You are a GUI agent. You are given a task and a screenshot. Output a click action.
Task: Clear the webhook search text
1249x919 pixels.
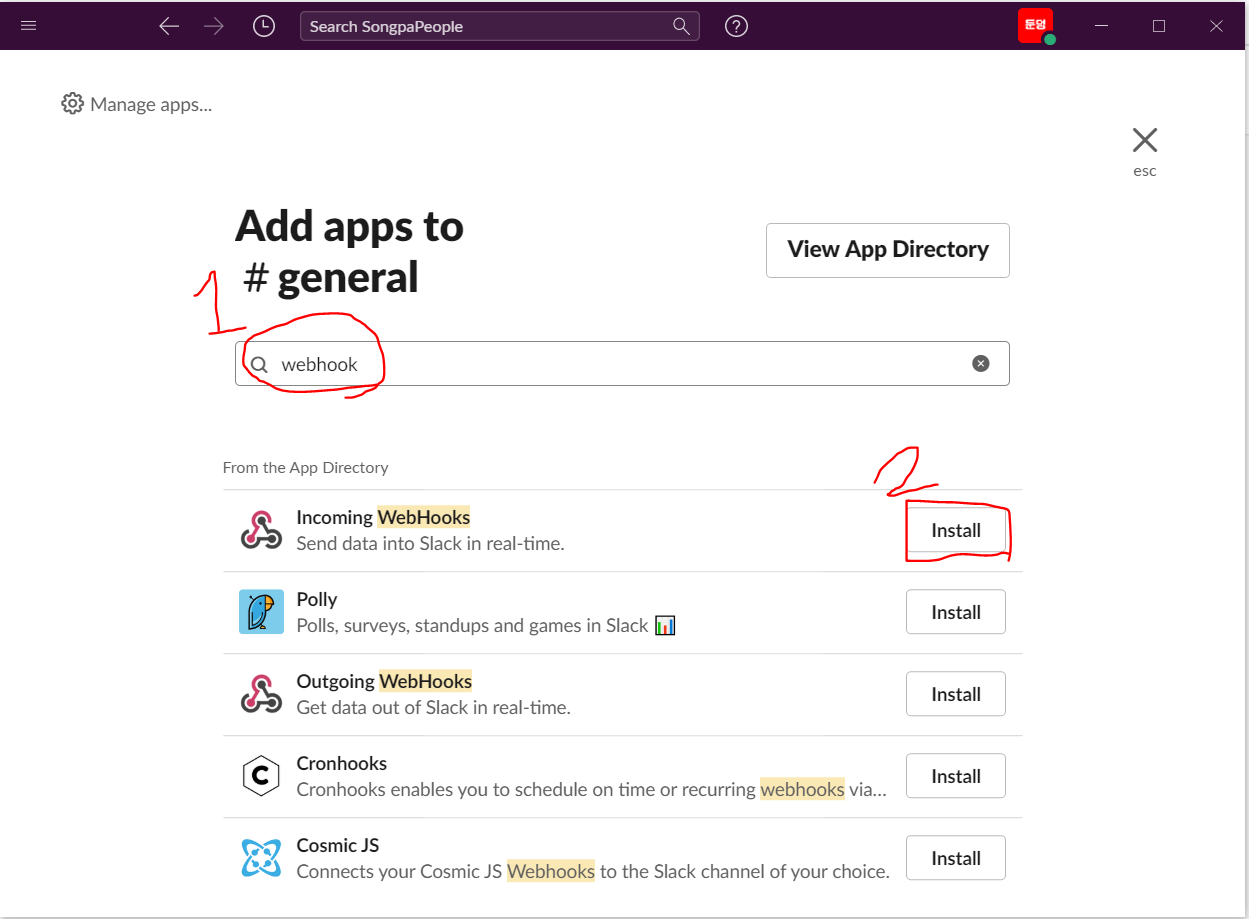[x=981, y=363]
